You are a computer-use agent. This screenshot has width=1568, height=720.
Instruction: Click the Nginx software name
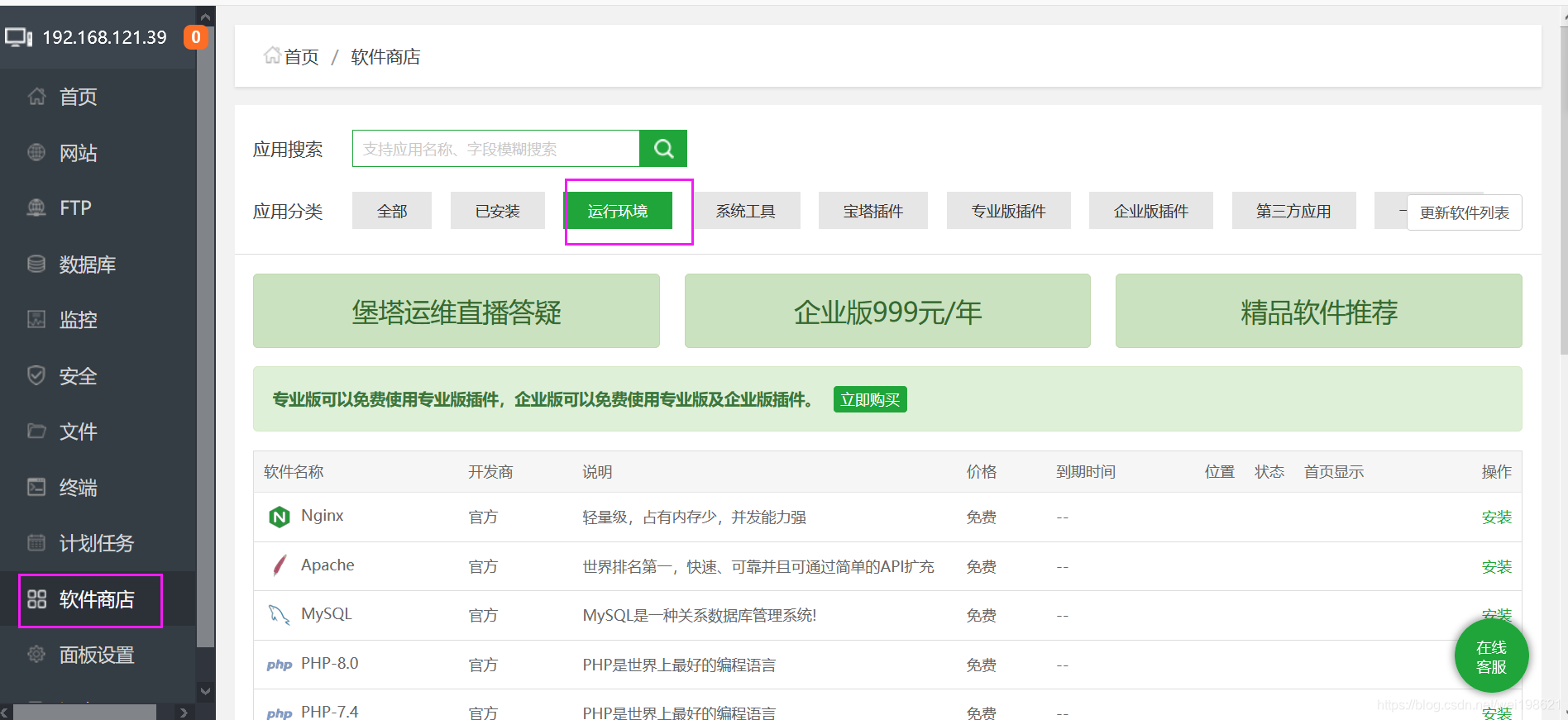323,516
